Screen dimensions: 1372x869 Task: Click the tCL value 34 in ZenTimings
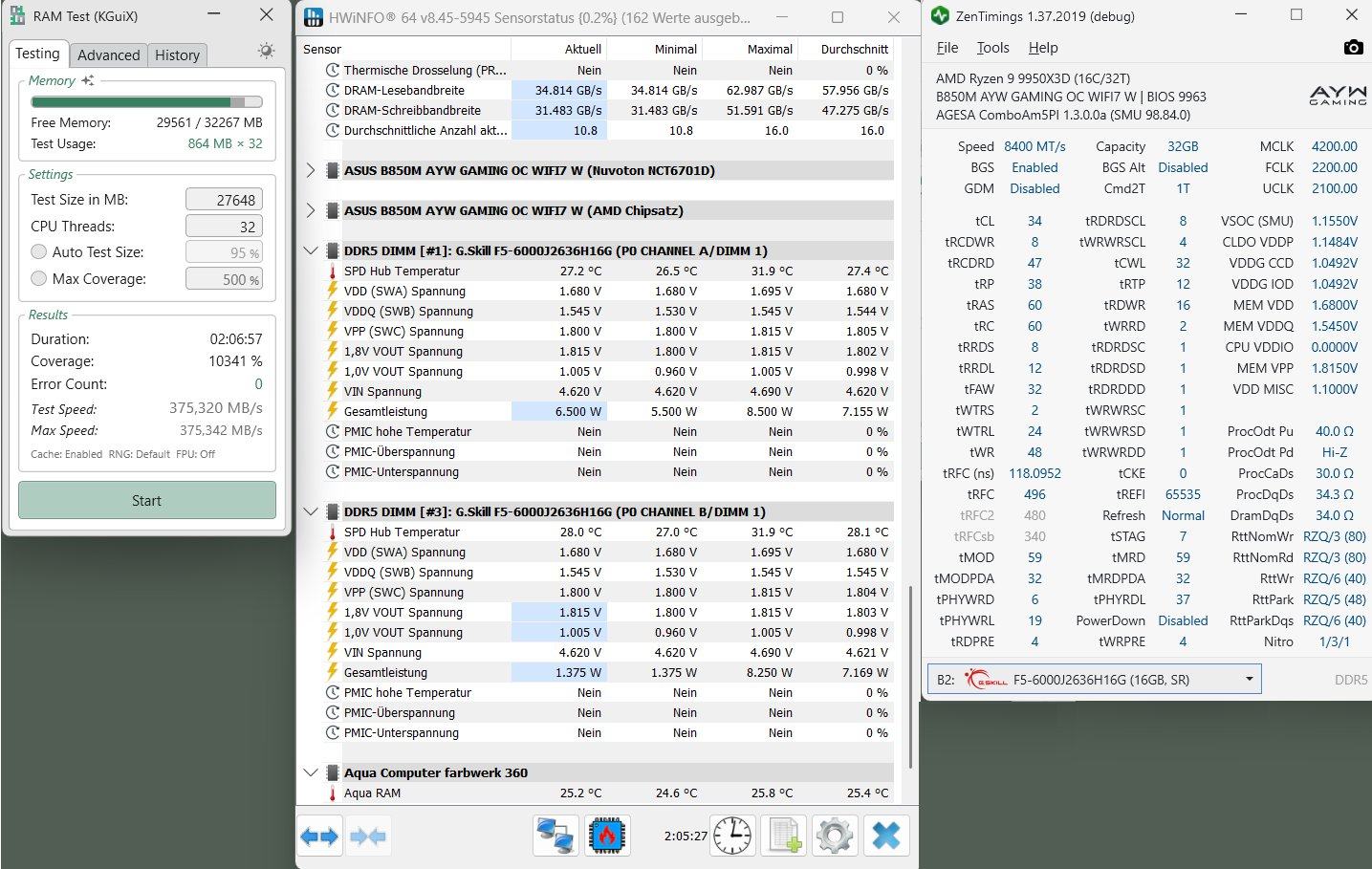(x=1034, y=221)
